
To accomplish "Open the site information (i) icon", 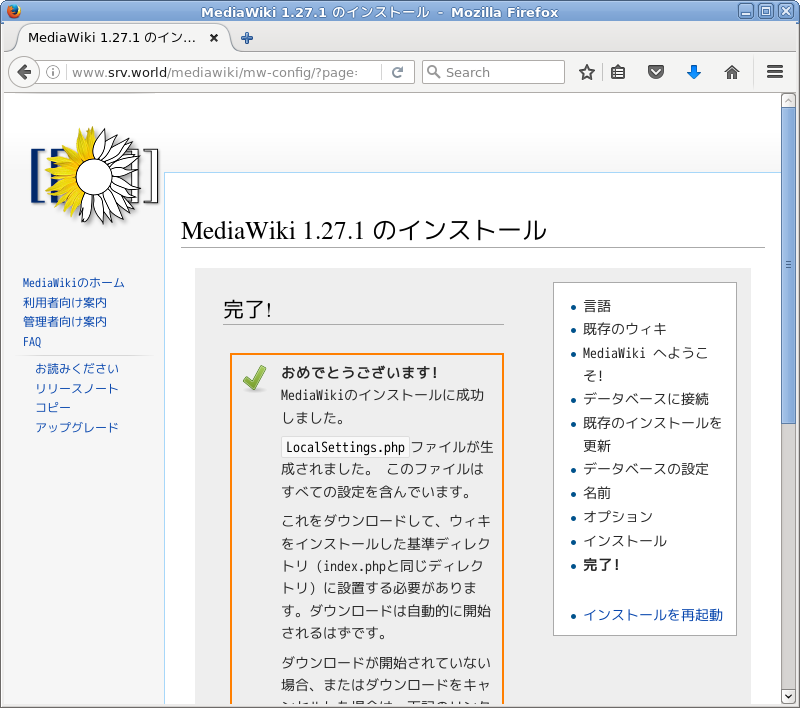I will point(53,72).
